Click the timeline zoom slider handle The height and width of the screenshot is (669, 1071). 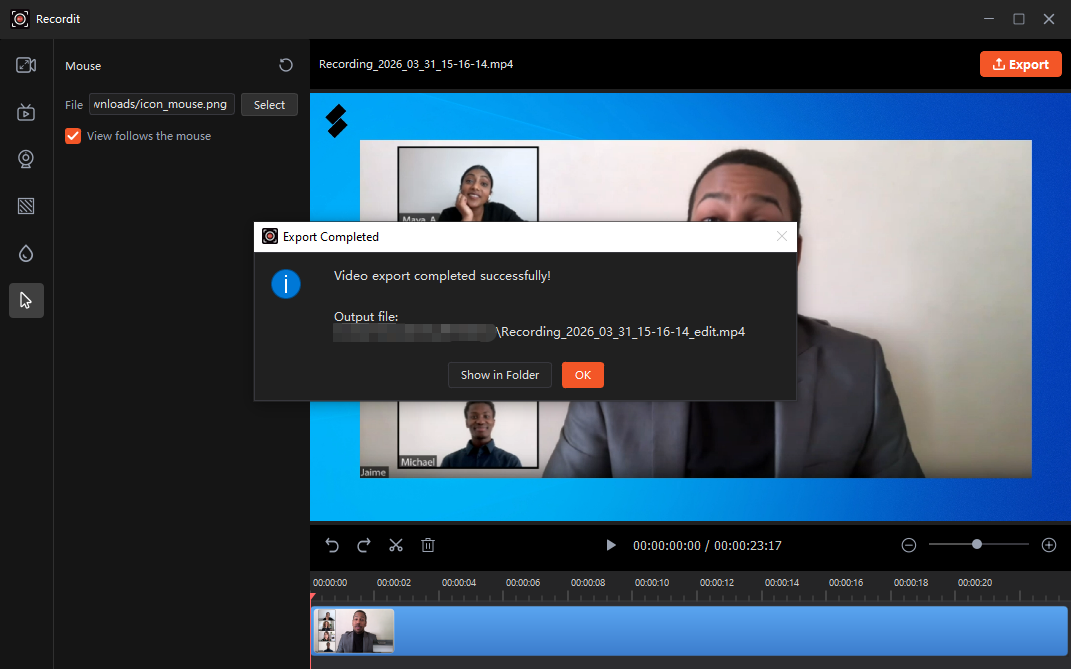pyautogui.click(x=977, y=544)
